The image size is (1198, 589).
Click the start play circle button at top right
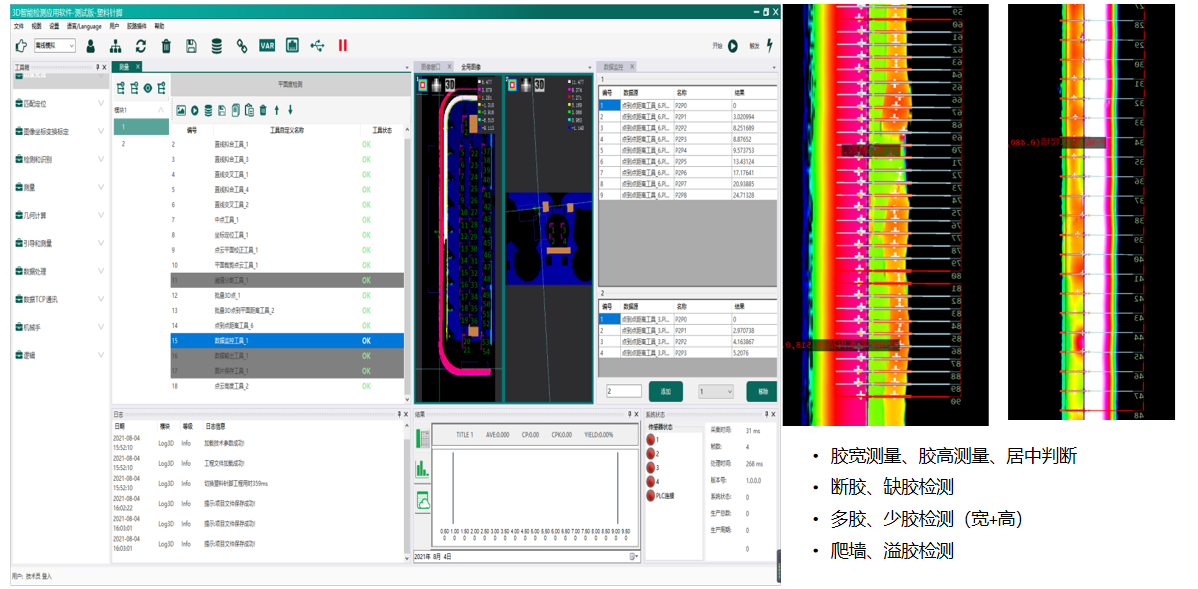point(733,46)
